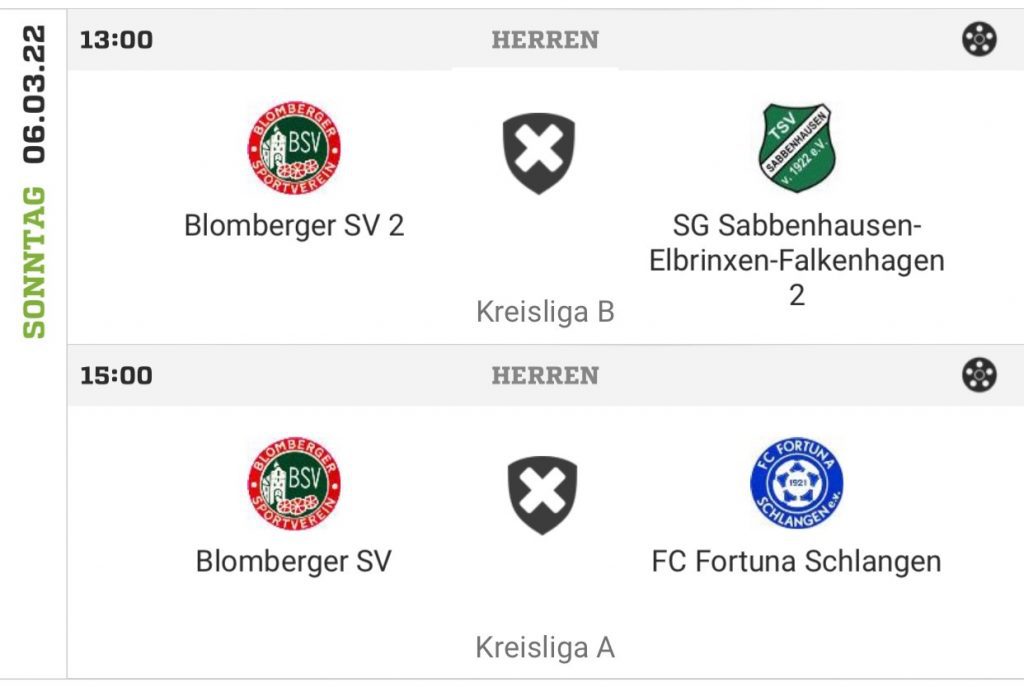Click the HERREN header of the 15:00 match

tap(545, 375)
